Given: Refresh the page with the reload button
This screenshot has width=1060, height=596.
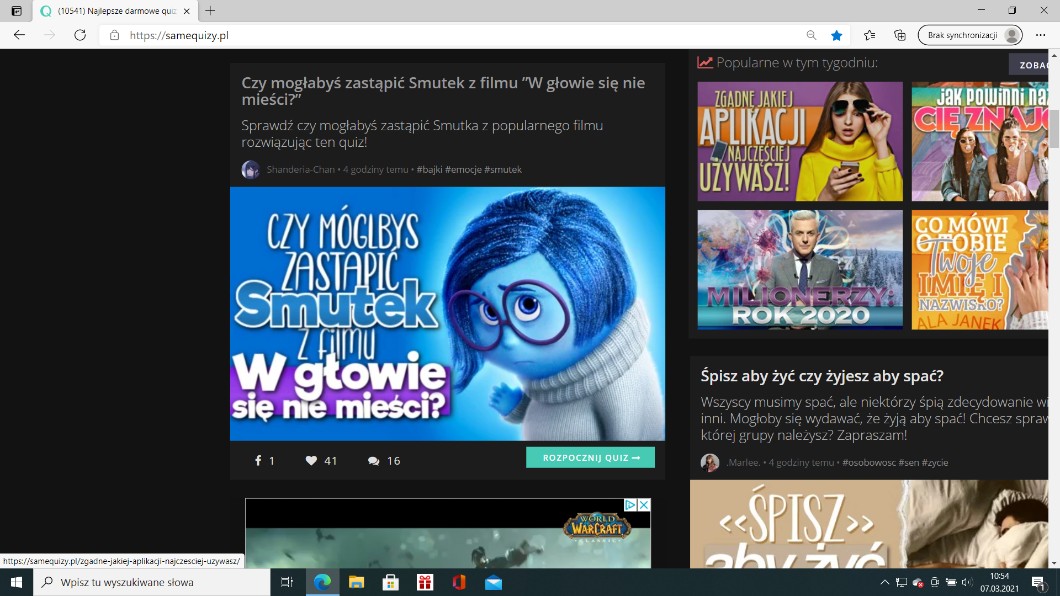Looking at the screenshot, I should [80, 35].
